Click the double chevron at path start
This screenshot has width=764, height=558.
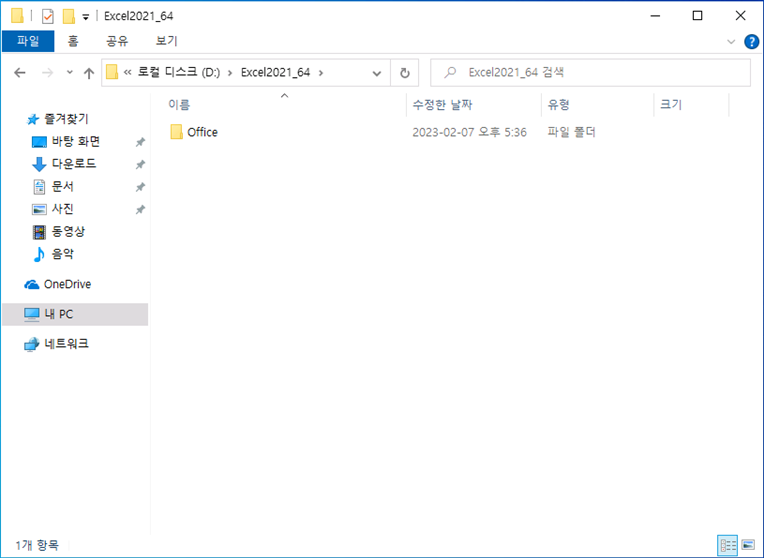(128, 73)
